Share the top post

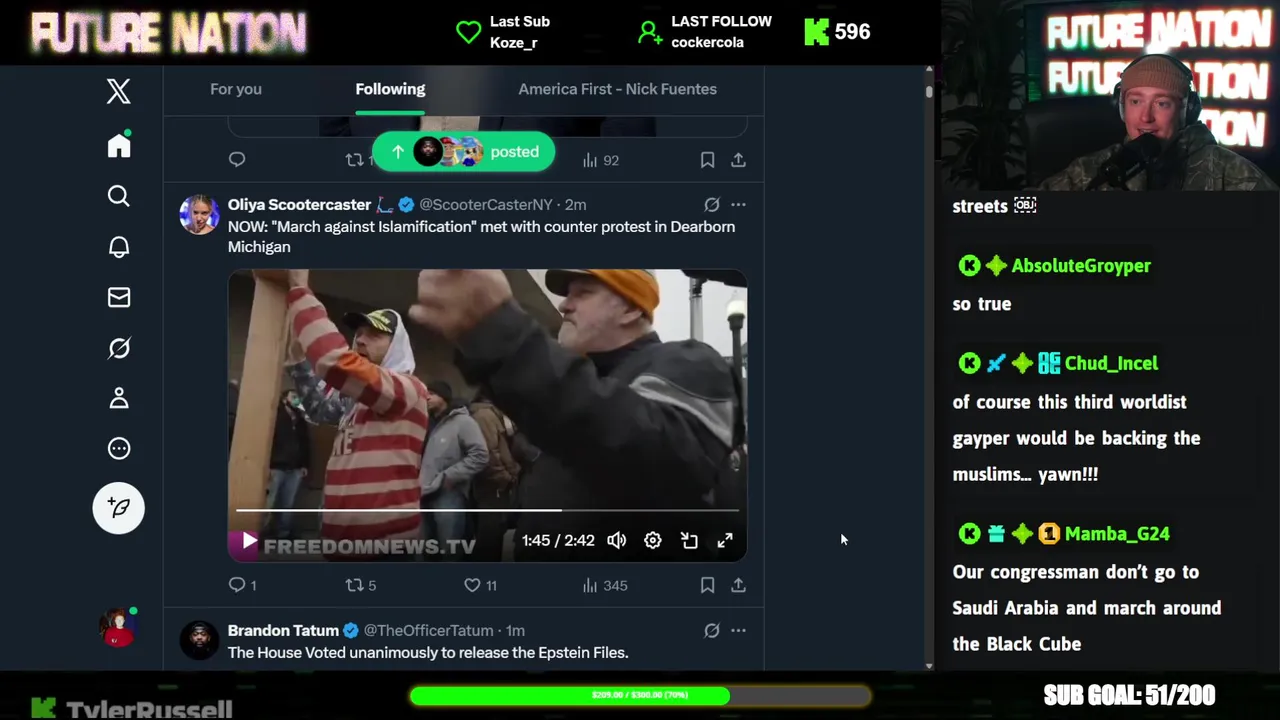pyautogui.click(x=738, y=160)
